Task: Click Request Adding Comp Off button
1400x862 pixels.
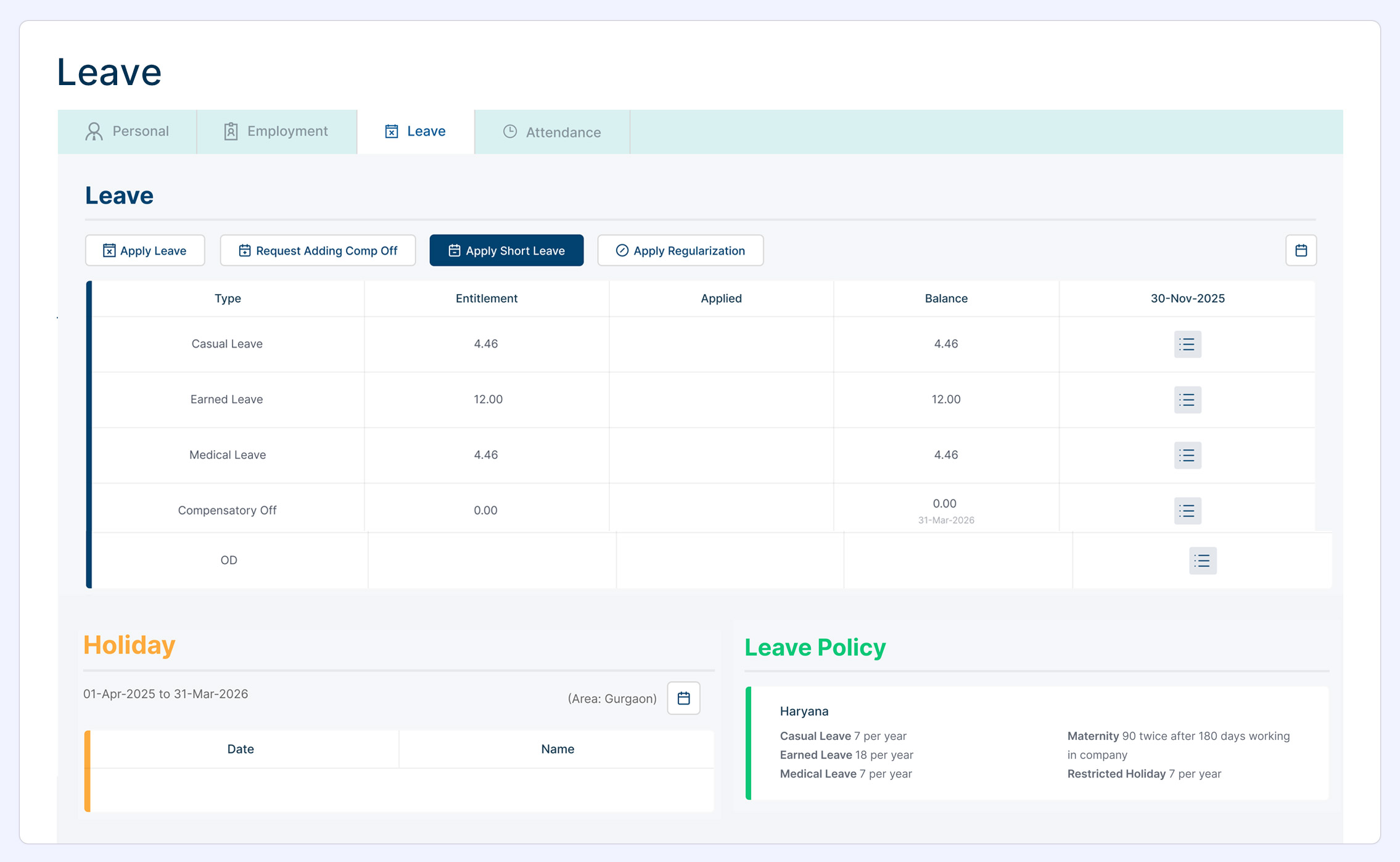Action: pyautogui.click(x=318, y=250)
